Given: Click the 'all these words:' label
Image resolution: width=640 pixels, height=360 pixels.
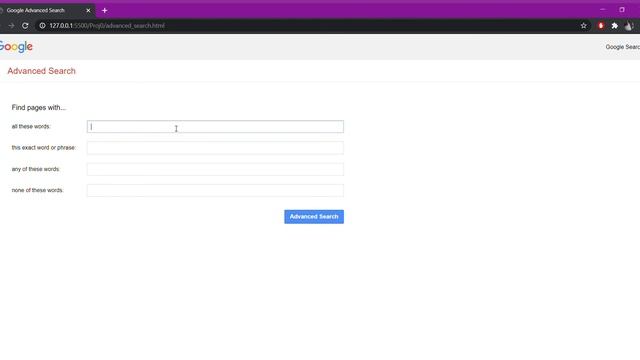Looking at the screenshot, I should coord(31,127).
